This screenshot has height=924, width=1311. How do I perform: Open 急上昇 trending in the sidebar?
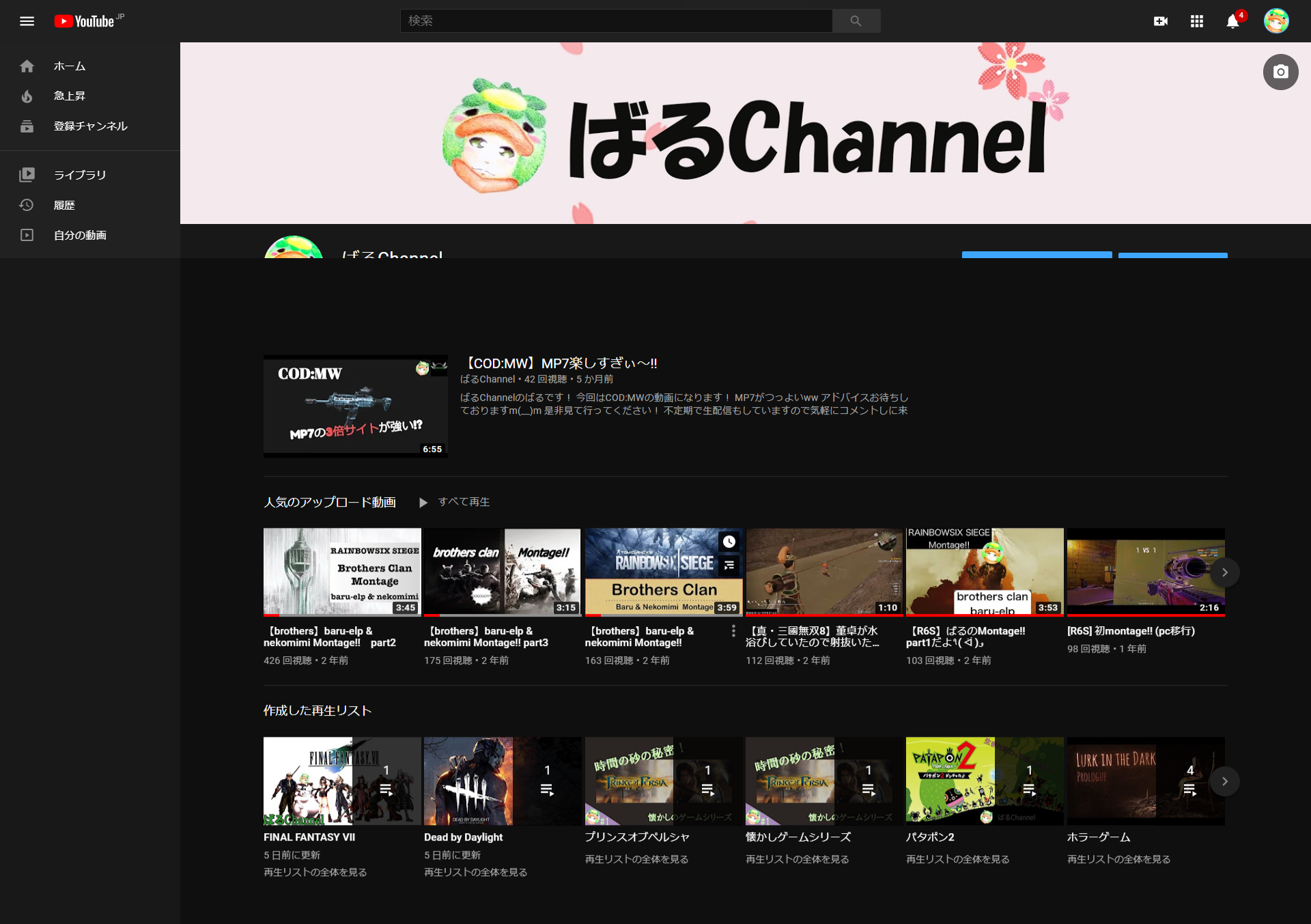[x=70, y=96]
